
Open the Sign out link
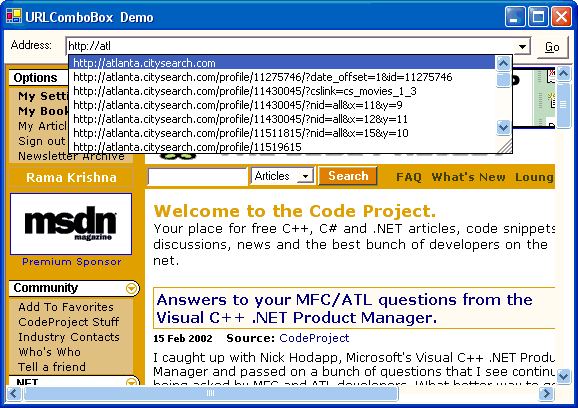coord(42,141)
